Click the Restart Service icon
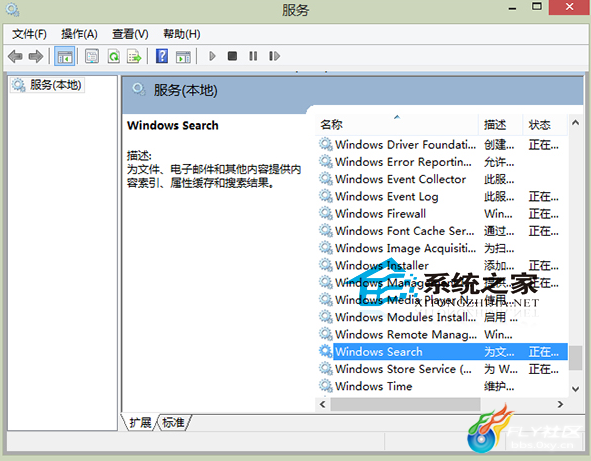Image resolution: width=591 pixels, height=461 pixels. click(274, 56)
